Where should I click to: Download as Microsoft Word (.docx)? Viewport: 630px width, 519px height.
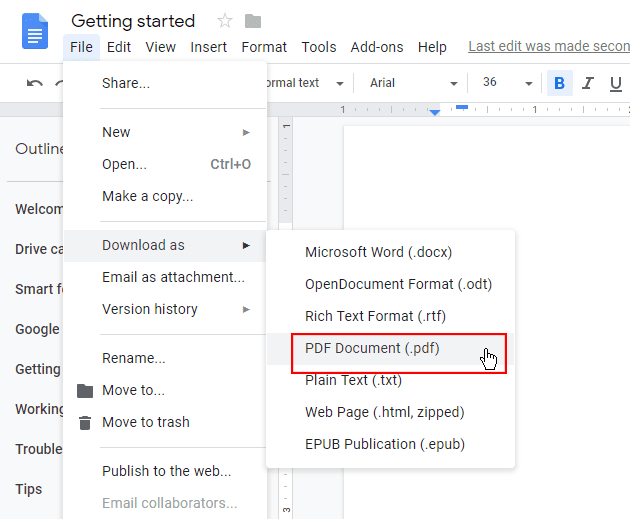[x=390, y=252]
